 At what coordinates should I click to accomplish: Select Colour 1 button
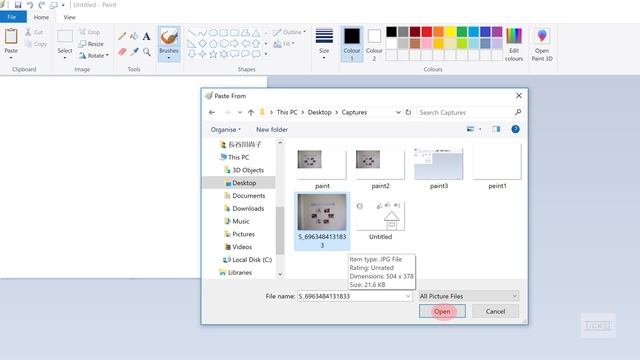point(352,44)
